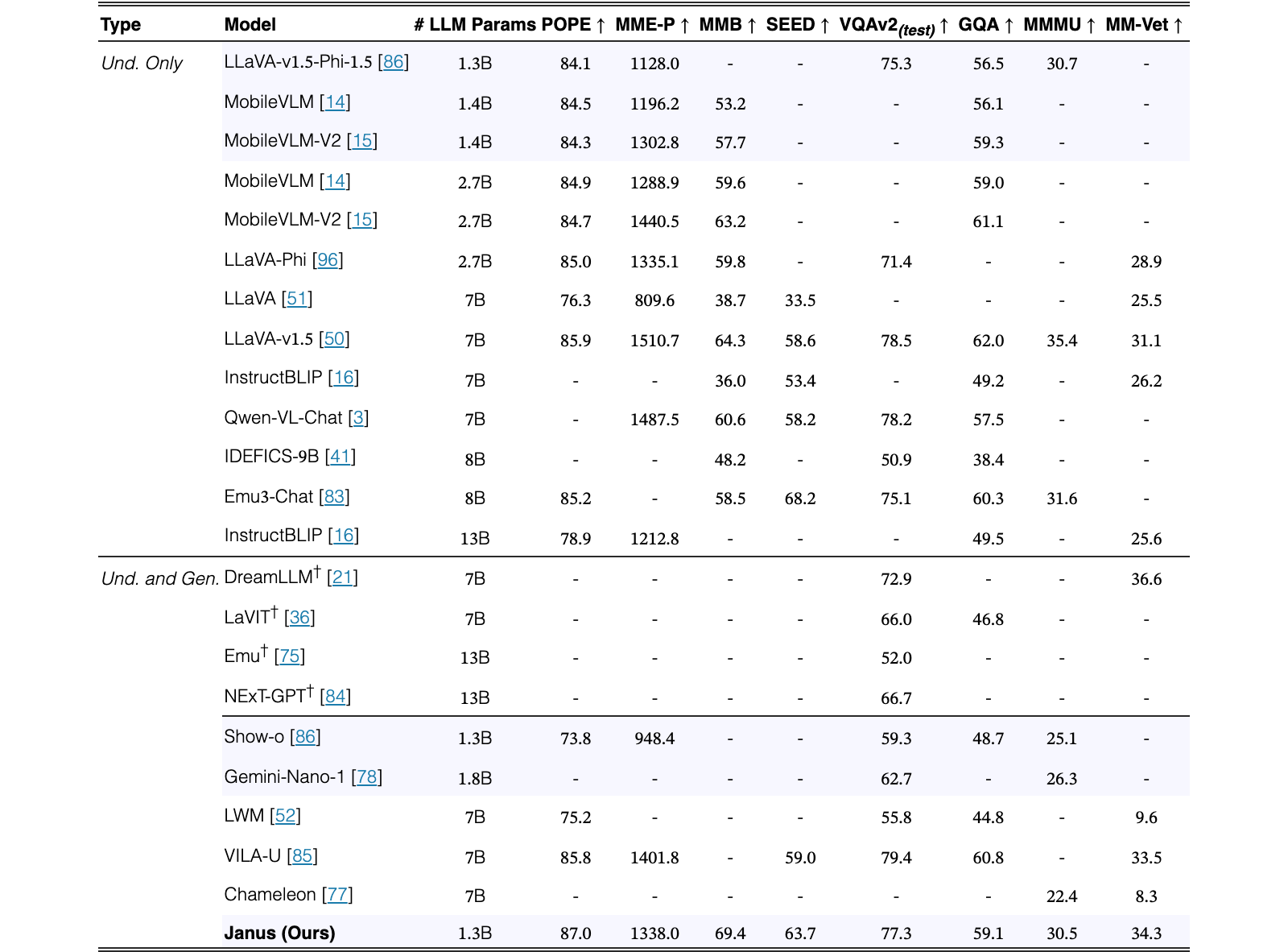Select the "GQA ↑" column header

coord(986,24)
